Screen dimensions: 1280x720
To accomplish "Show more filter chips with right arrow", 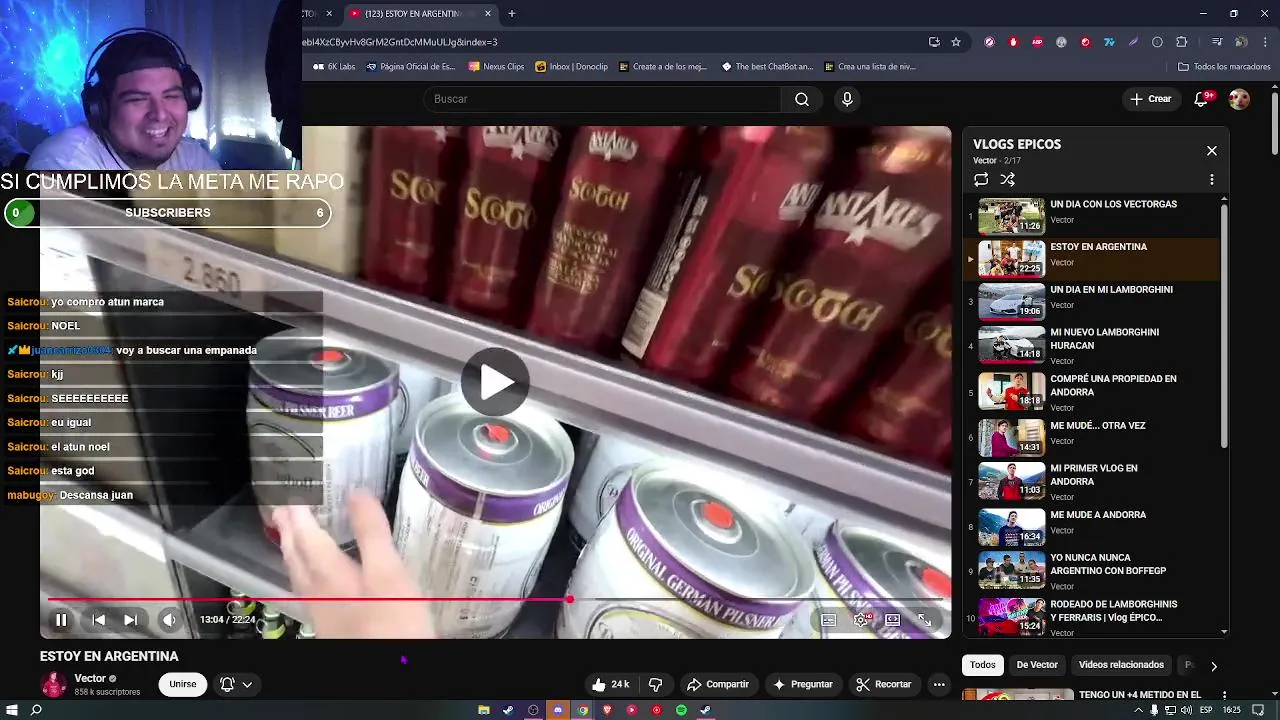I will coord(1214,666).
